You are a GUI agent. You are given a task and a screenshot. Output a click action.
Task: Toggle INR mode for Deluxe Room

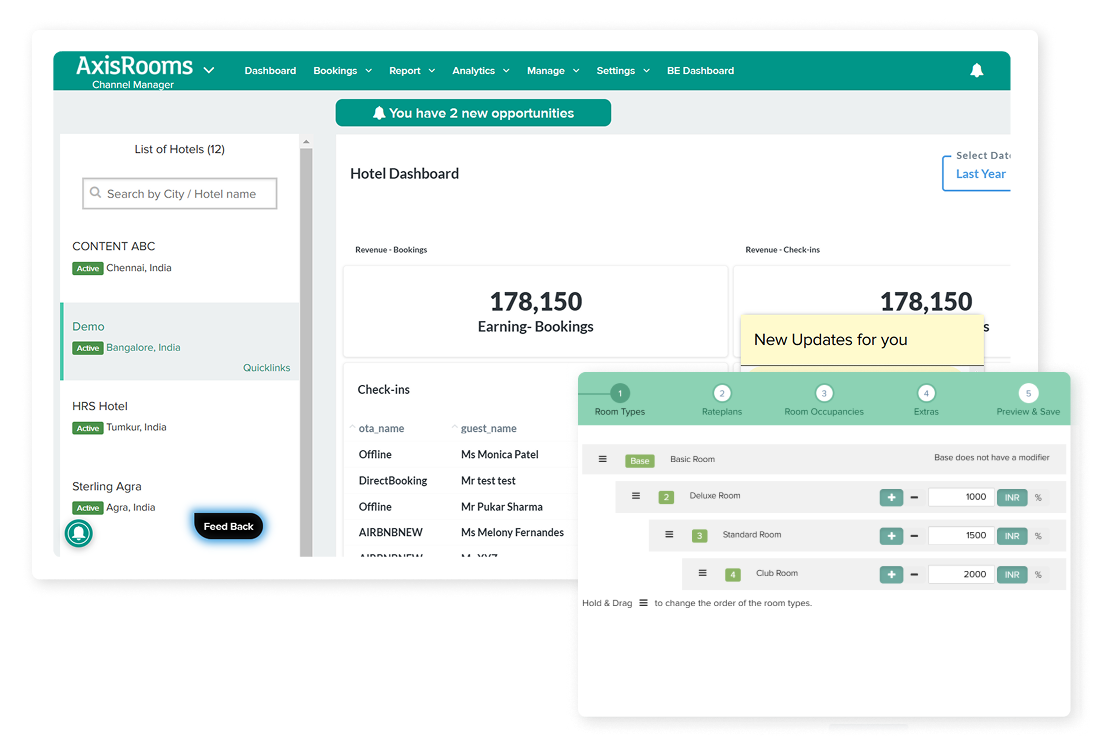(x=1011, y=497)
